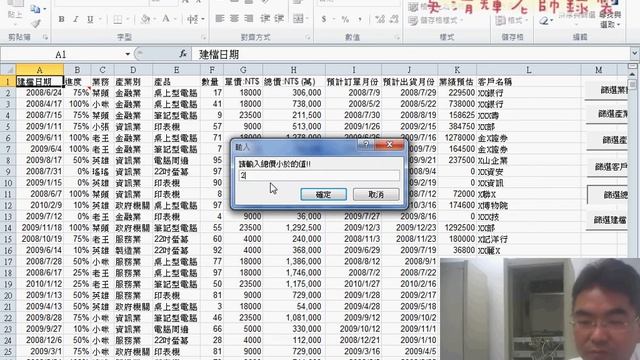Open the Alignment (對齊方式) group dialog launcher
This screenshot has width=640, height=360.
308,37
